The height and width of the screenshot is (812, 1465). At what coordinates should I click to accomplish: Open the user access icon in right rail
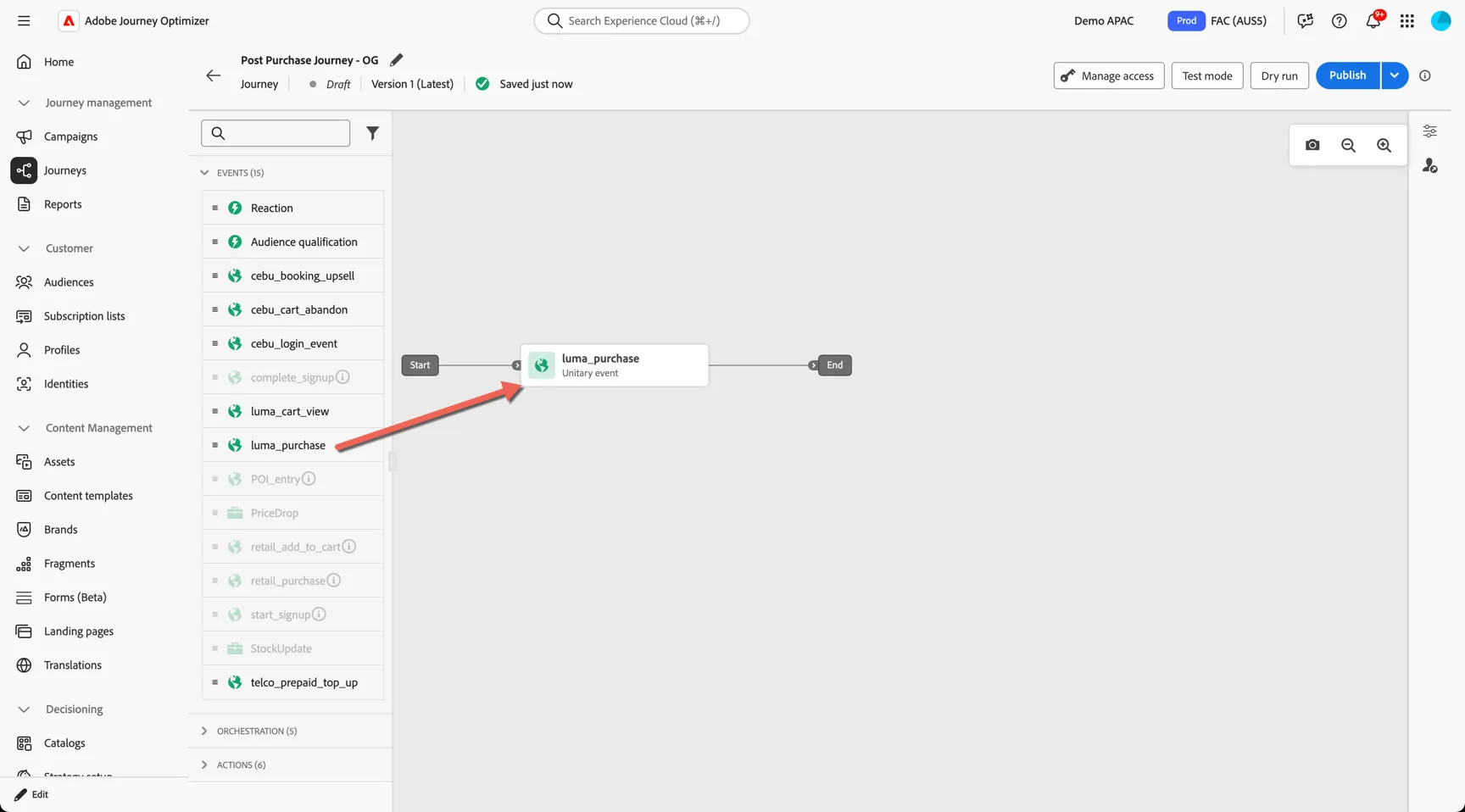tap(1429, 165)
